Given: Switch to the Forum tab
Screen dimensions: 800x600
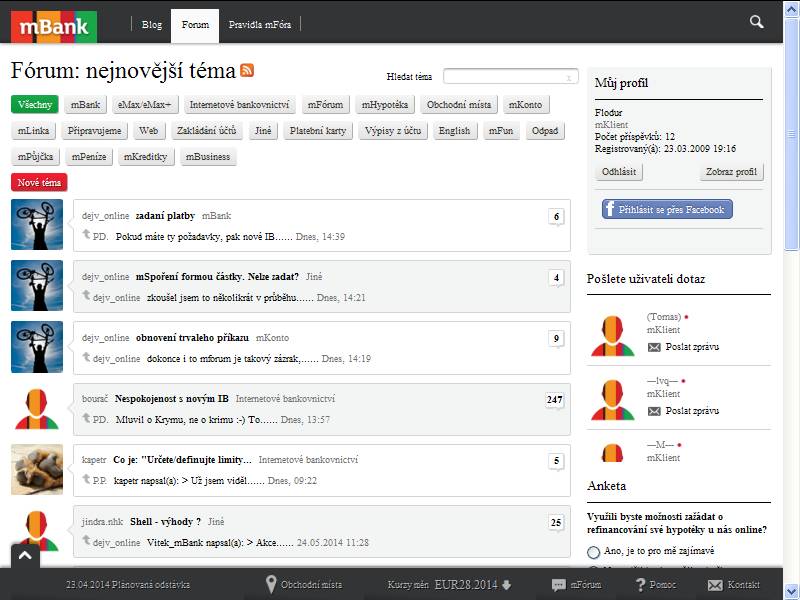Looking at the screenshot, I should coord(195,24).
